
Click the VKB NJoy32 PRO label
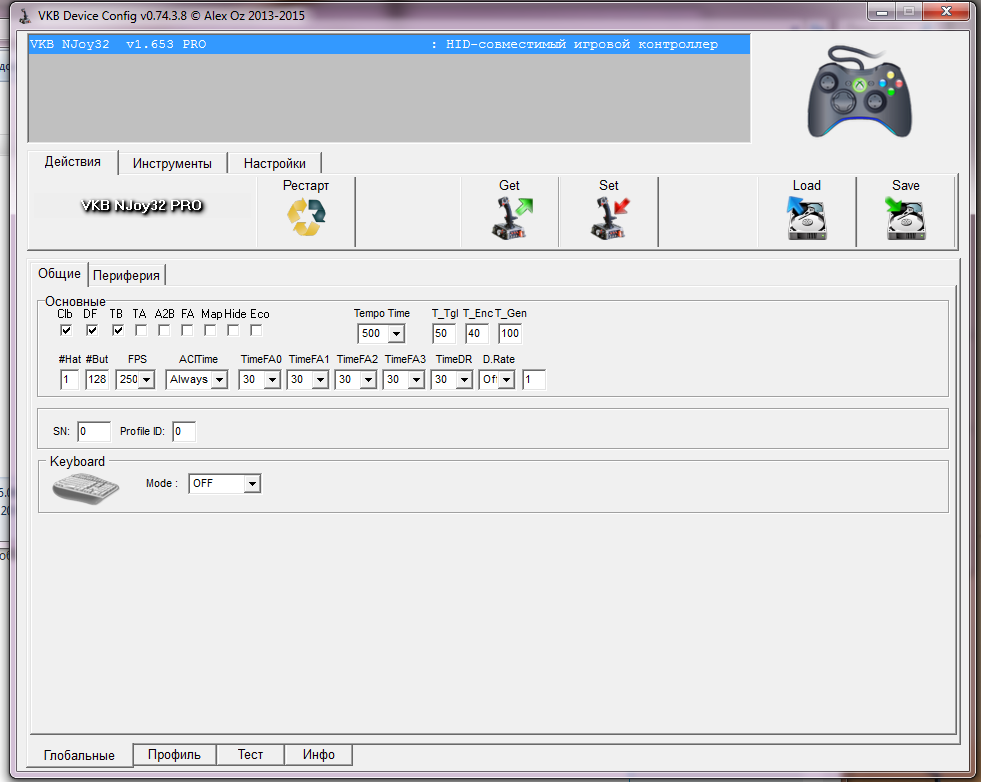[x=142, y=205]
